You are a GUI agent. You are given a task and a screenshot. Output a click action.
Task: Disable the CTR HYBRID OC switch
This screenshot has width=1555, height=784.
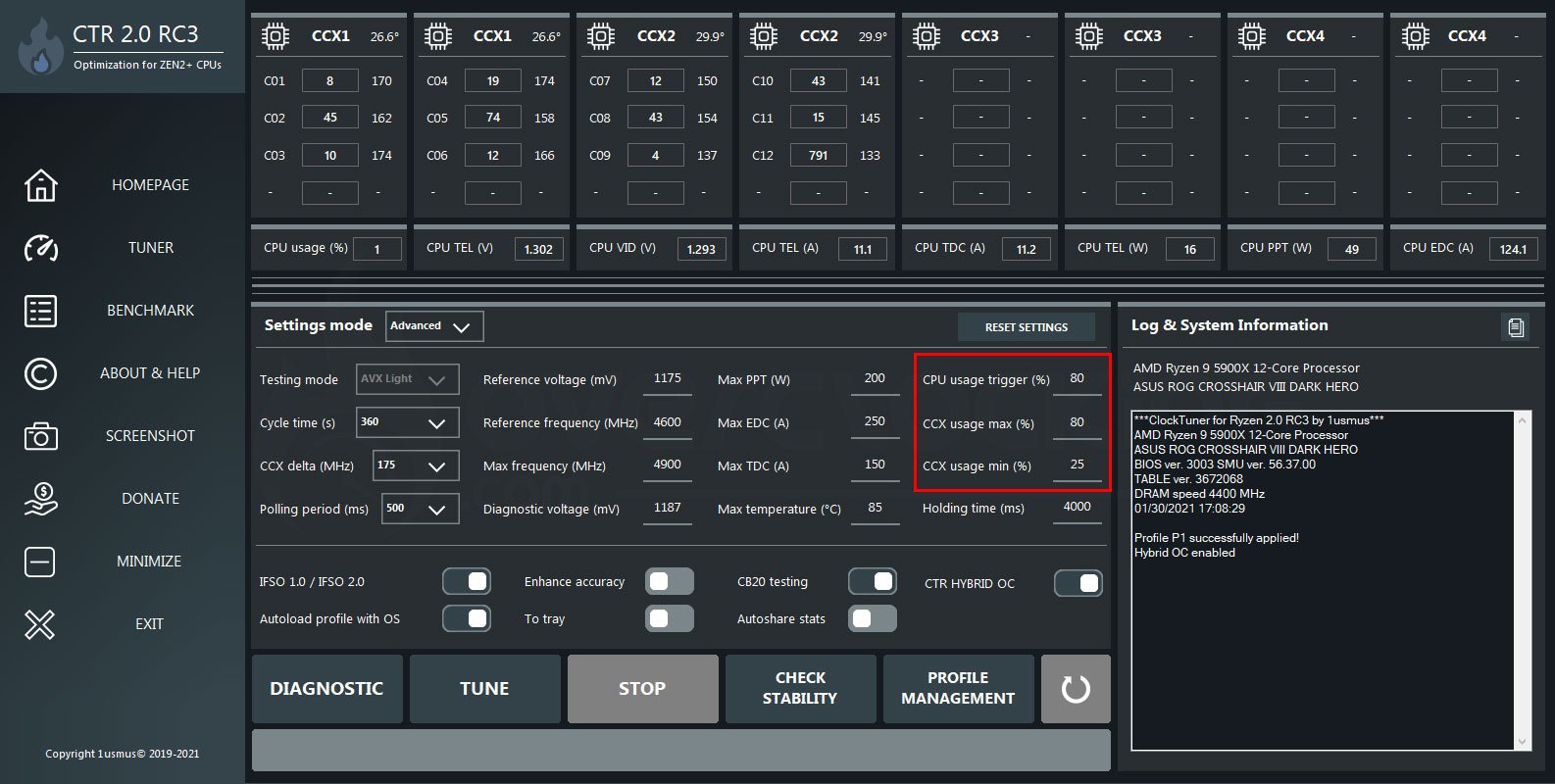[x=1078, y=583]
